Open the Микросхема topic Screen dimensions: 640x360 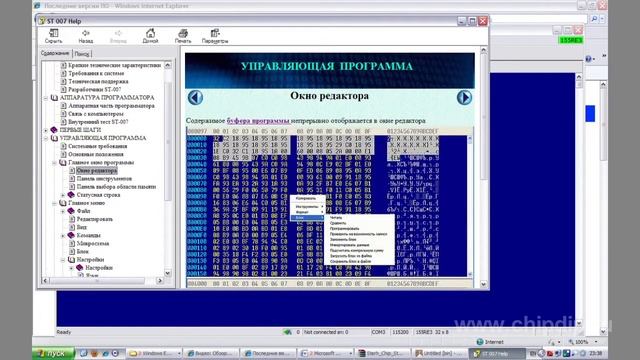[x=93, y=244]
